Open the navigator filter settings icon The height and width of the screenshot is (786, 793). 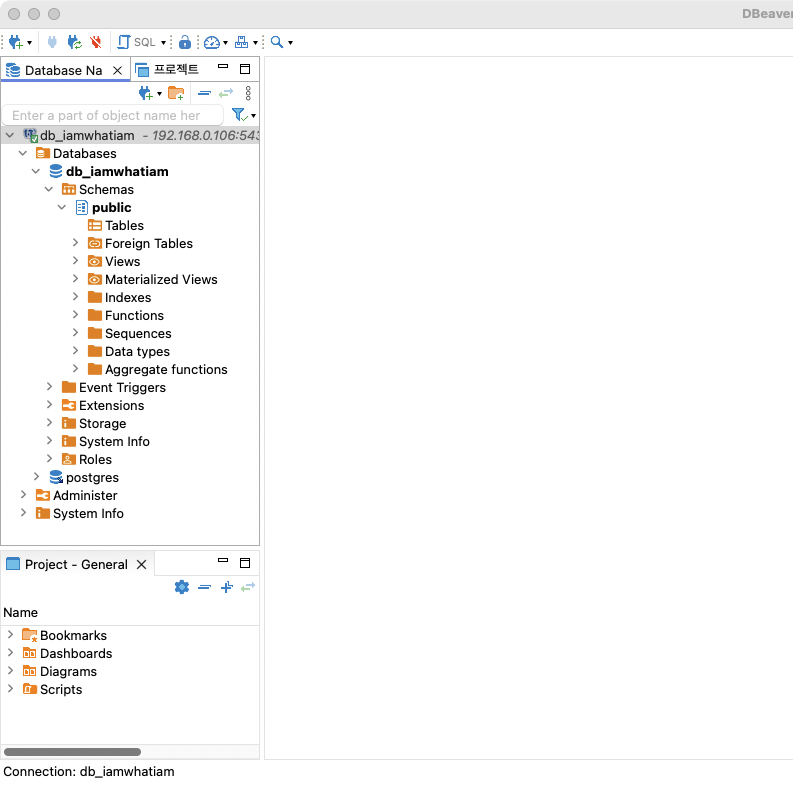[x=240, y=115]
